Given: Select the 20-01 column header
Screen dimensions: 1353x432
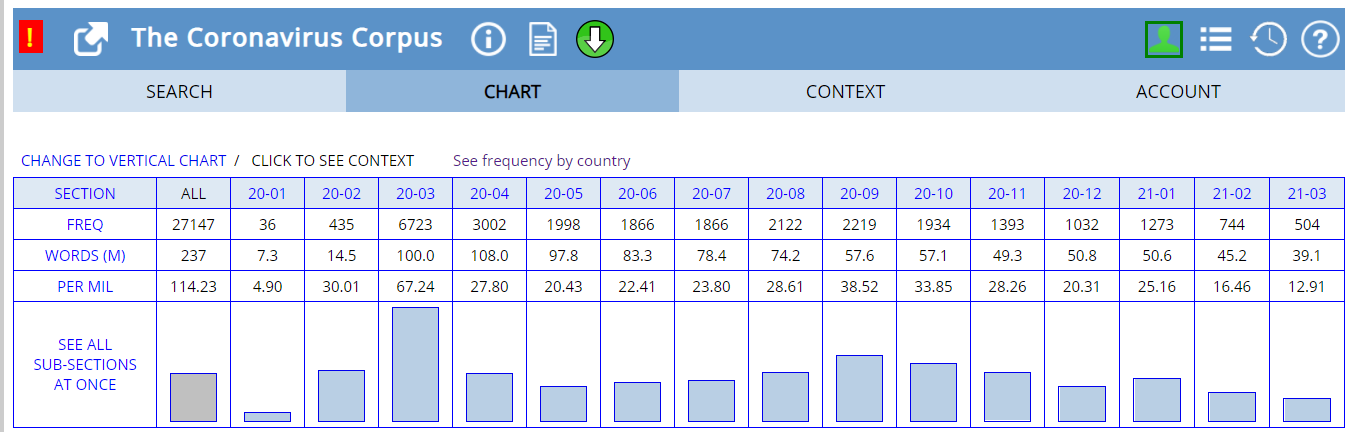Looking at the screenshot, I should tap(267, 194).
